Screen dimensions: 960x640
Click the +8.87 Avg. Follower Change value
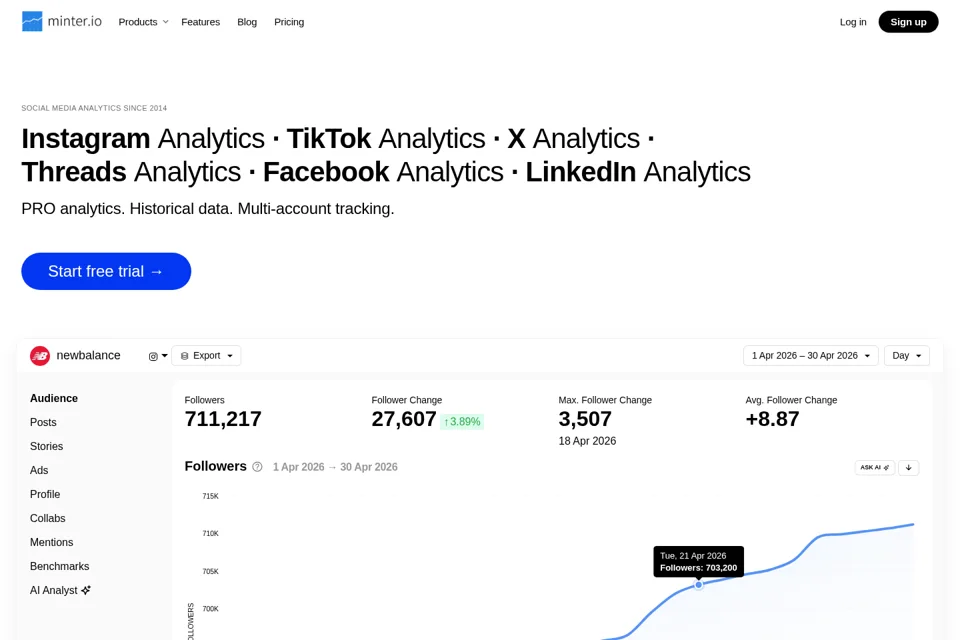pos(772,419)
